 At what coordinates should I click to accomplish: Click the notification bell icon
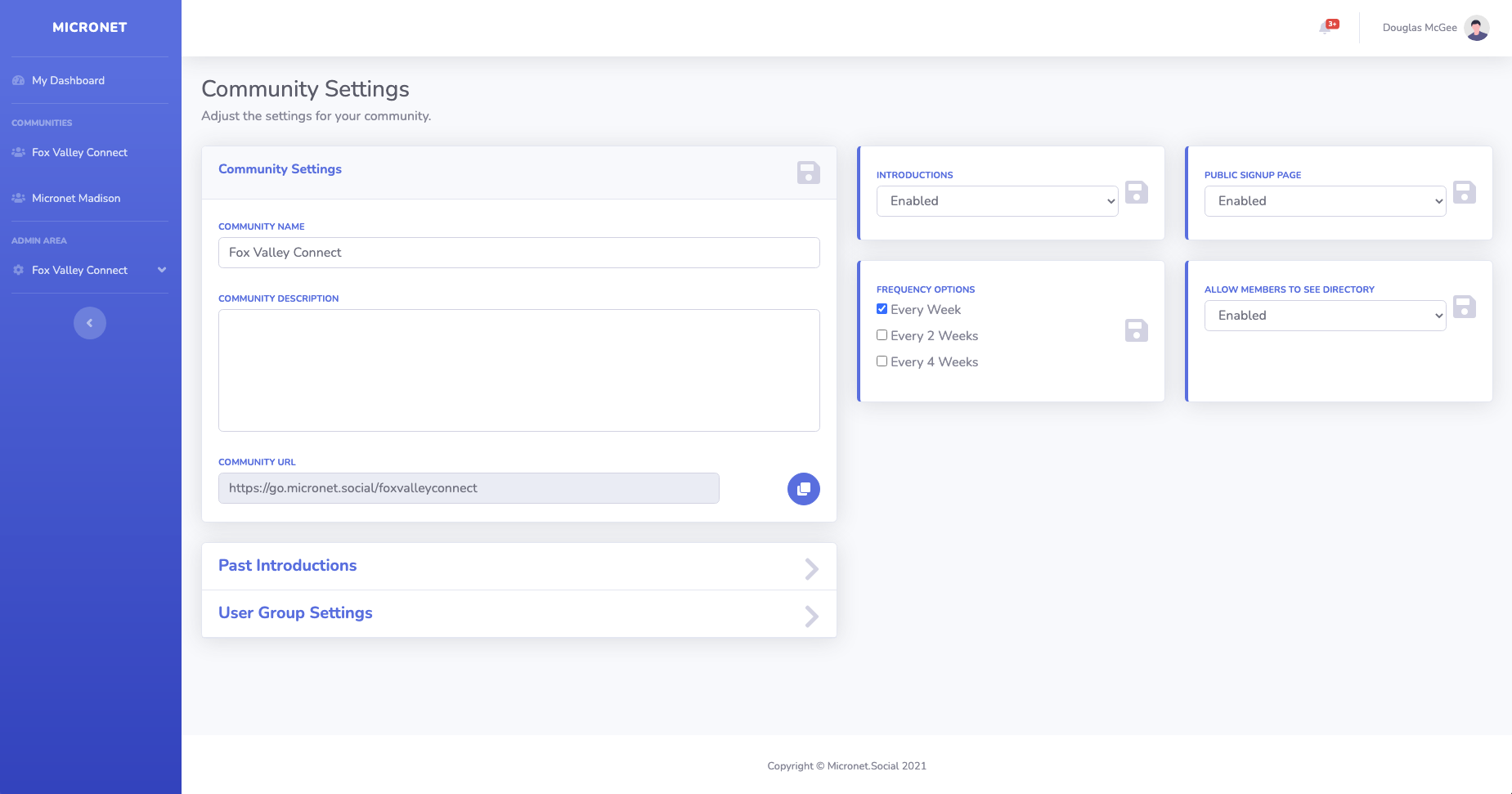(1326, 28)
